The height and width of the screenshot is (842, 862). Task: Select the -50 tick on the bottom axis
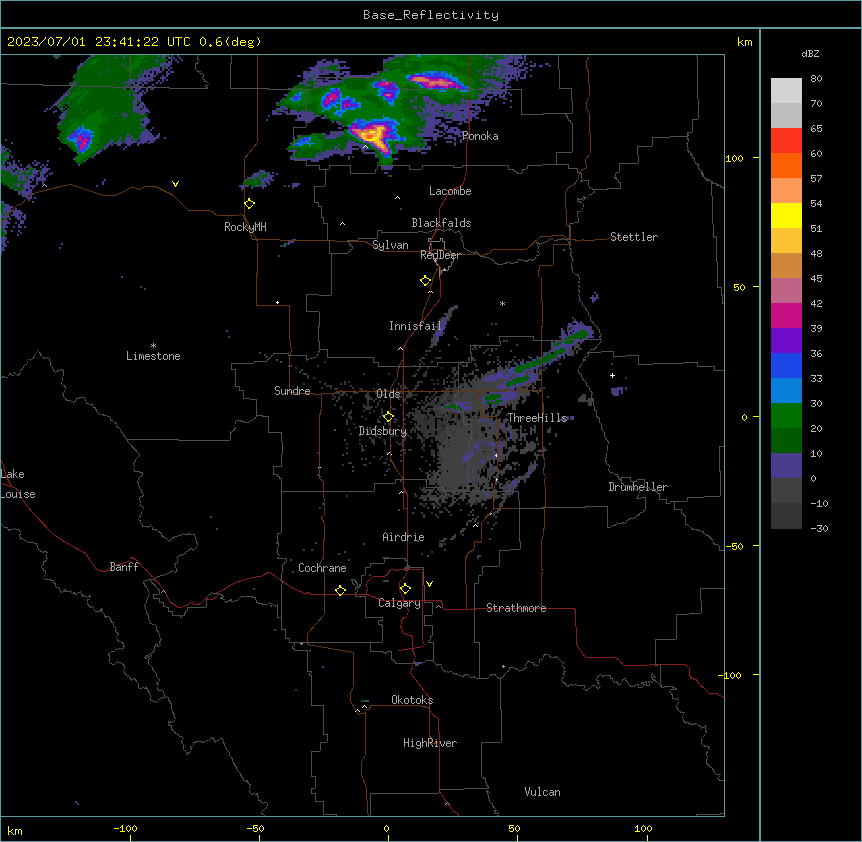pyautogui.click(x=255, y=828)
